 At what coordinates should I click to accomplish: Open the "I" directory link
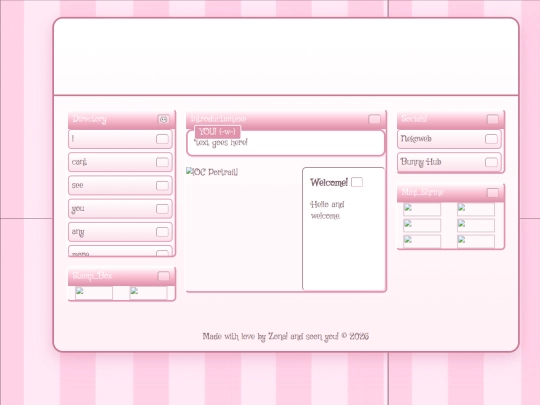point(120,139)
